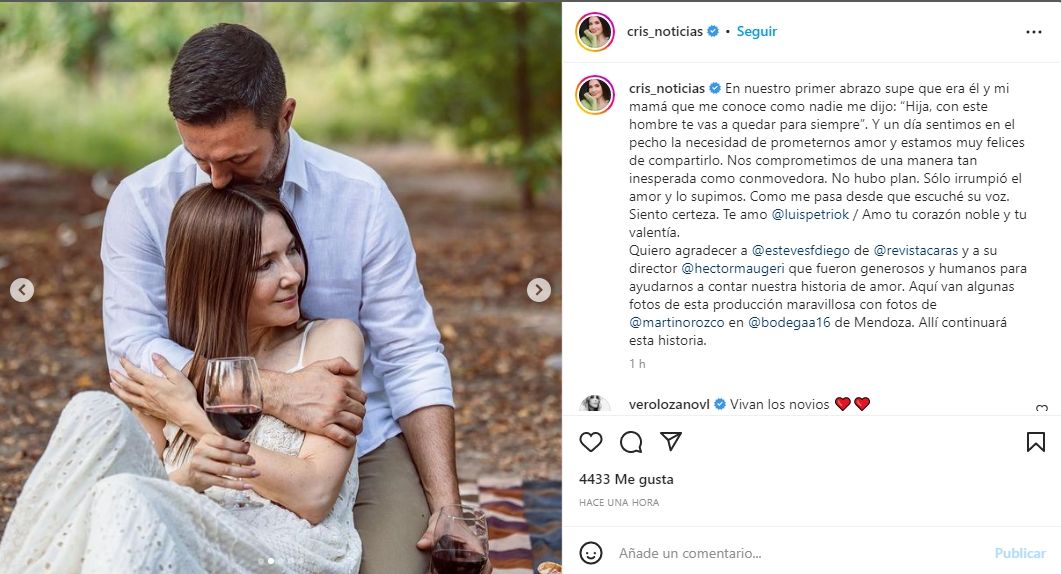
Task: Click the header profile picture of cris_noticias
Action: (x=594, y=32)
